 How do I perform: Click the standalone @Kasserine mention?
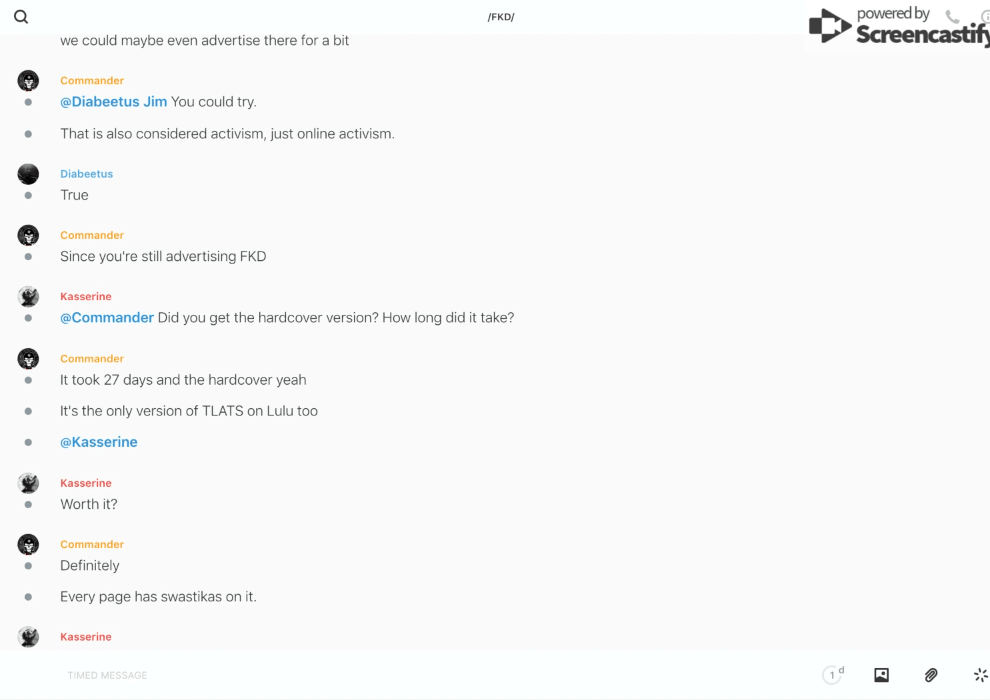click(99, 442)
